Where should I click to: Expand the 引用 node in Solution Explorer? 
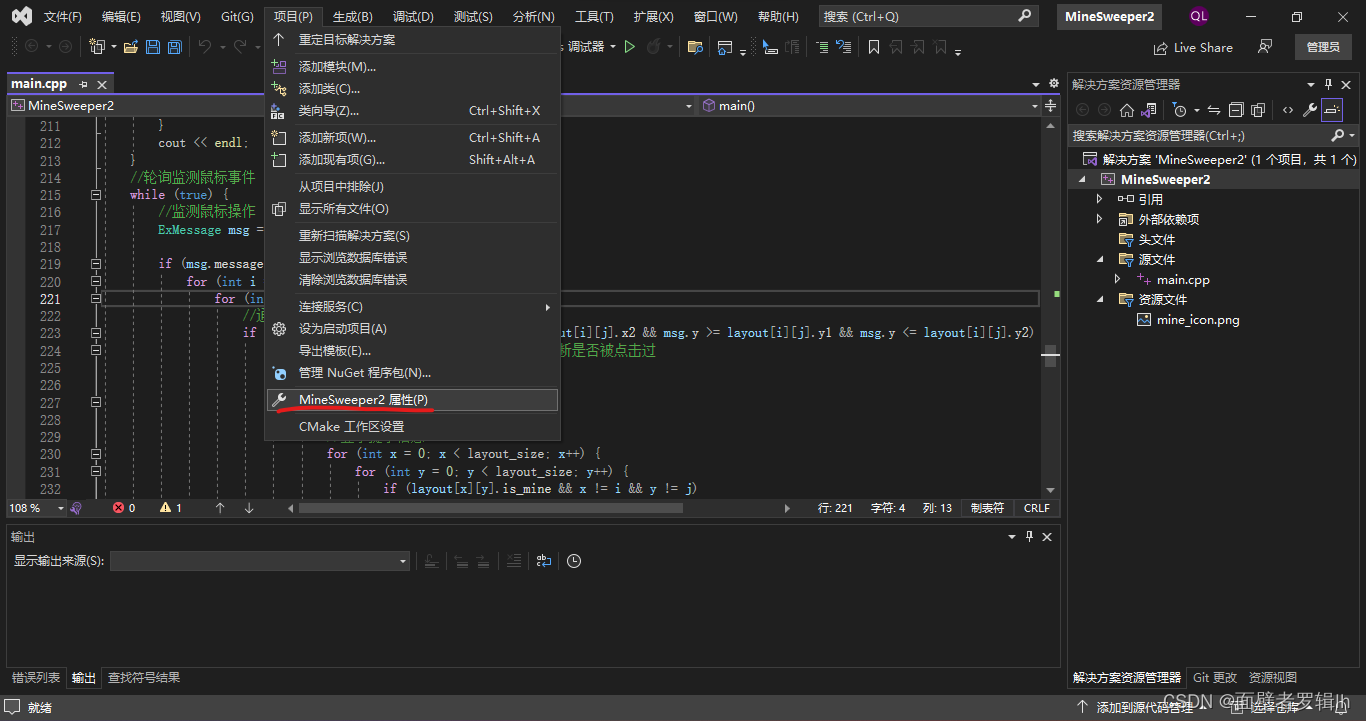[x=1099, y=199]
